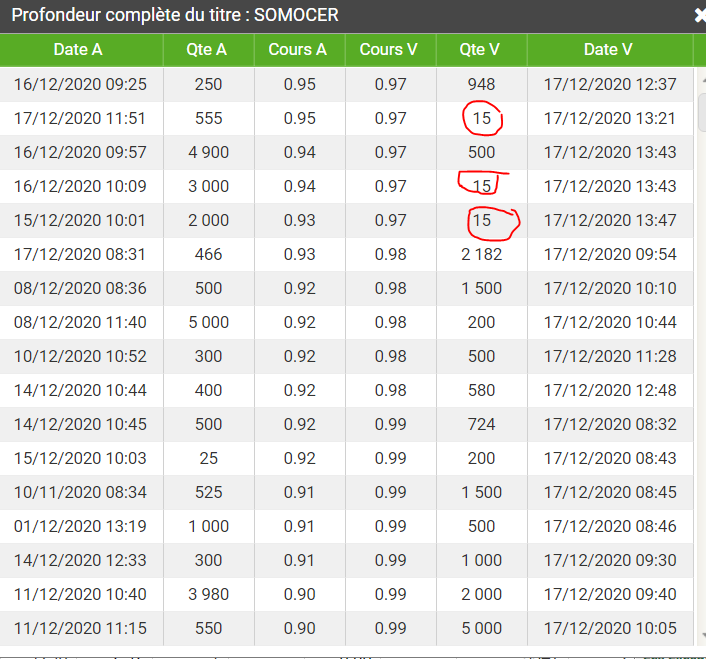Sort by Qte A column header

tap(206, 50)
